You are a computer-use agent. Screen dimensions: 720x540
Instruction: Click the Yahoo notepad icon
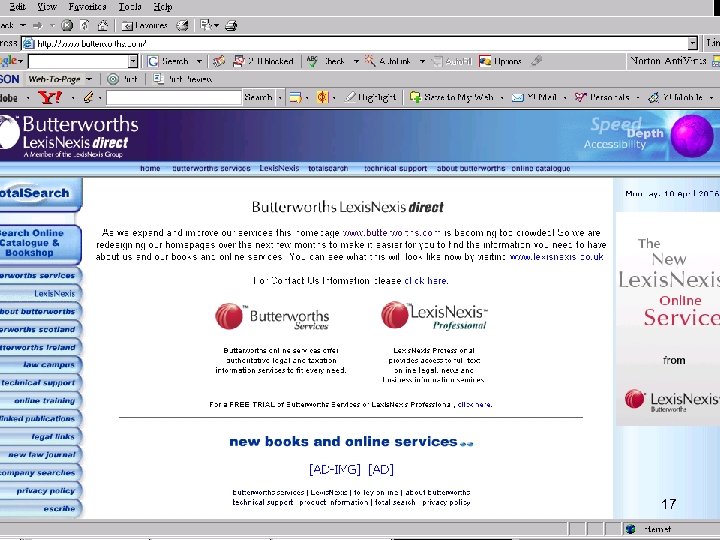point(296,97)
